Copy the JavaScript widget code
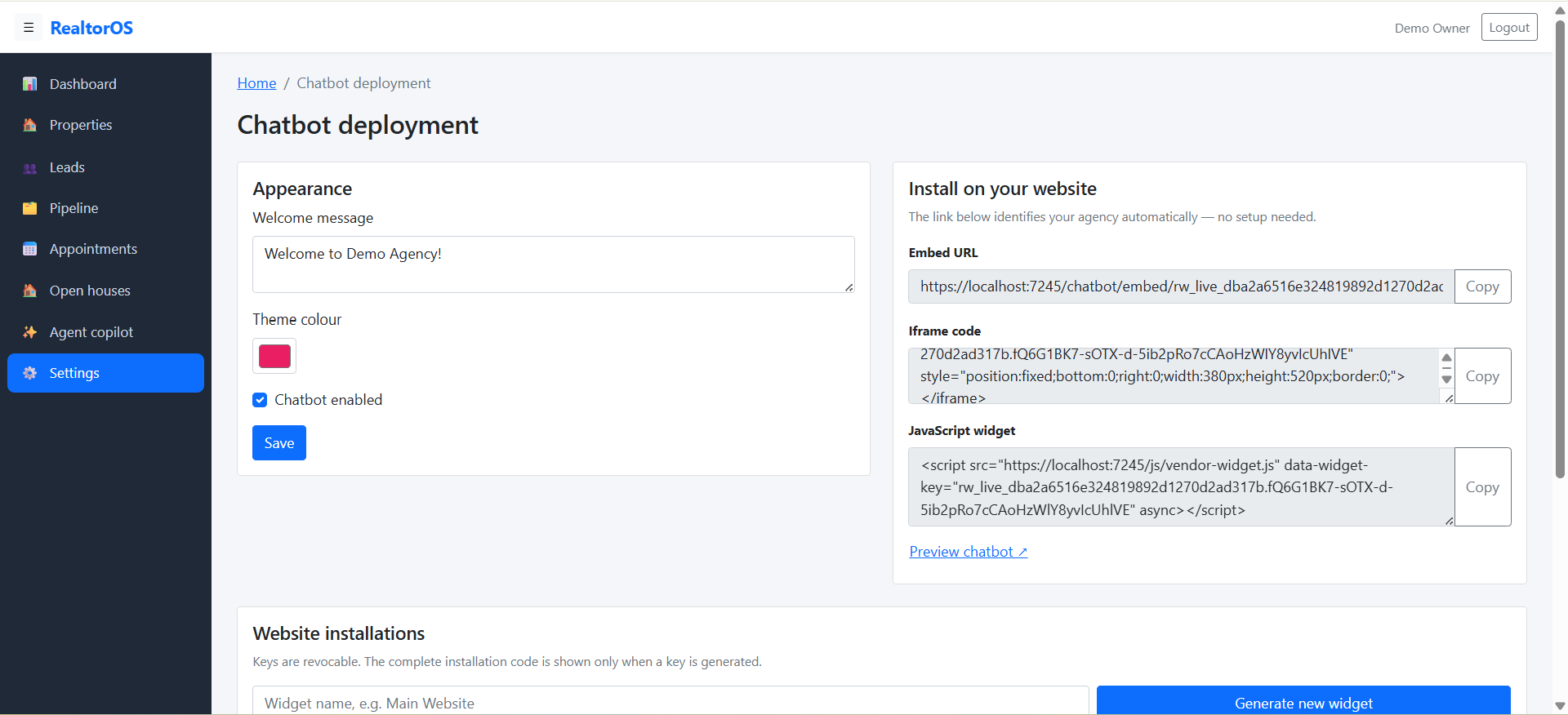Viewport: 1568px width, 715px height. [x=1482, y=487]
